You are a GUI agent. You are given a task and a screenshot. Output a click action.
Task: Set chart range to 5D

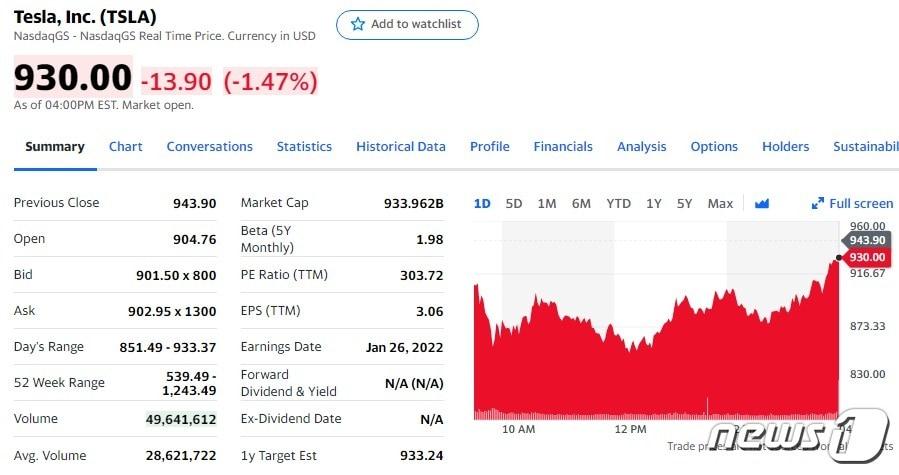pyautogui.click(x=514, y=204)
